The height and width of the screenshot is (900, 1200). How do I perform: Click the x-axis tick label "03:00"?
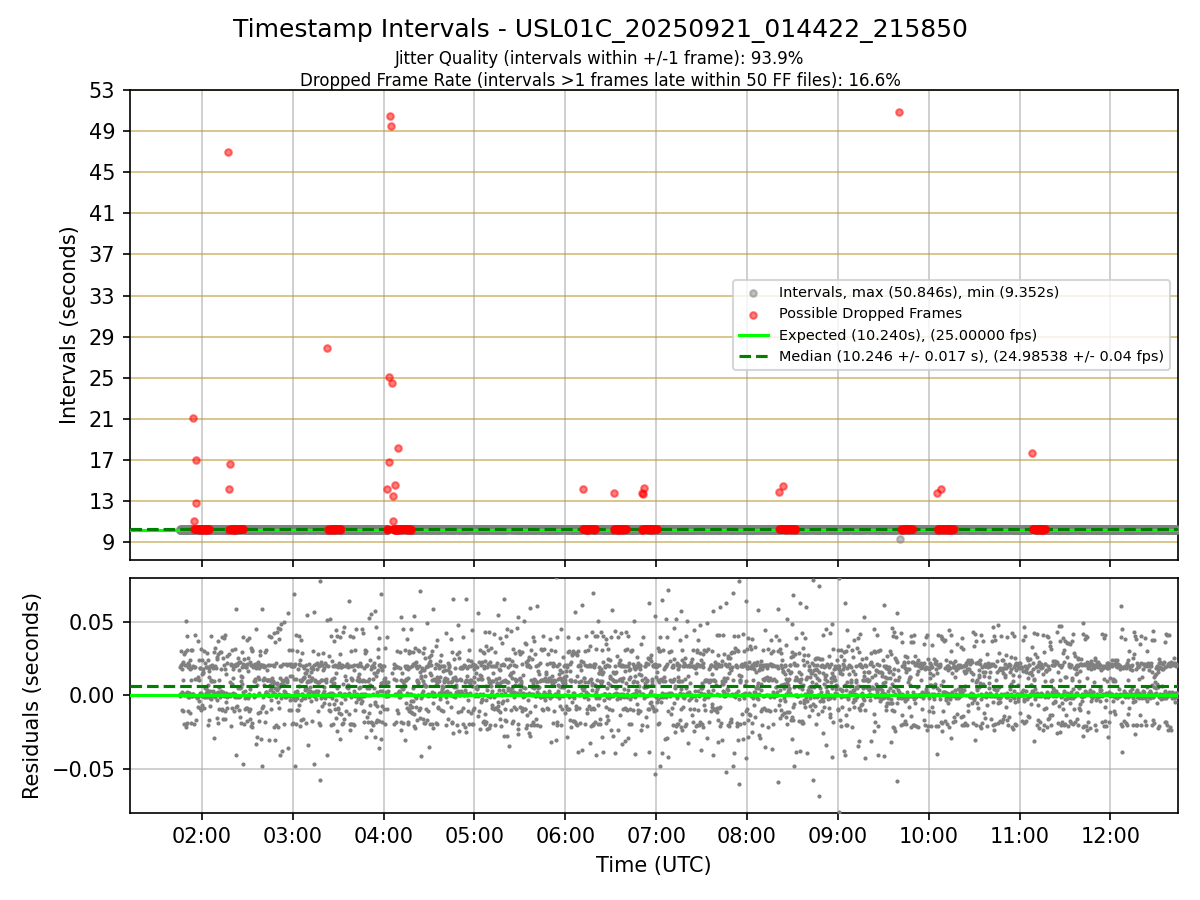[x=293, y=836]
